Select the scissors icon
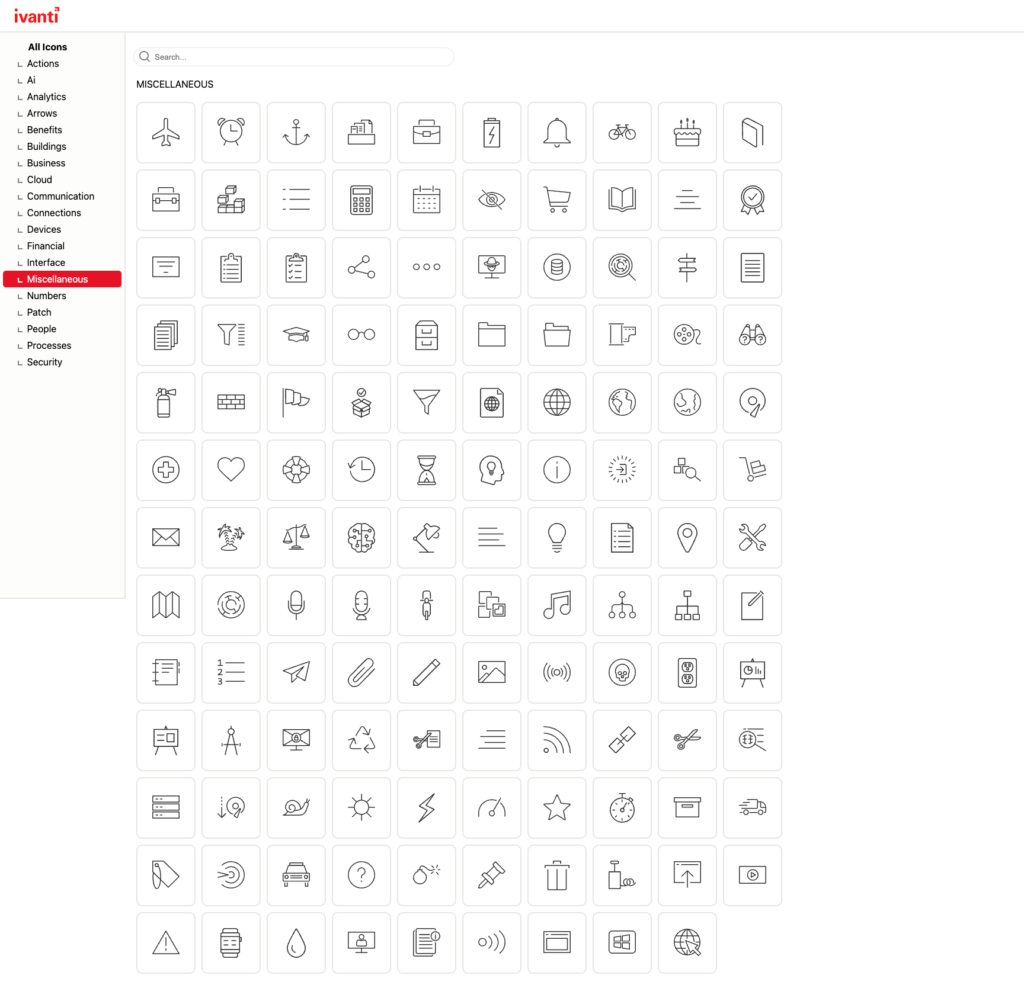The width and height of the screenshot is (1024, 1001). [687, 740]
